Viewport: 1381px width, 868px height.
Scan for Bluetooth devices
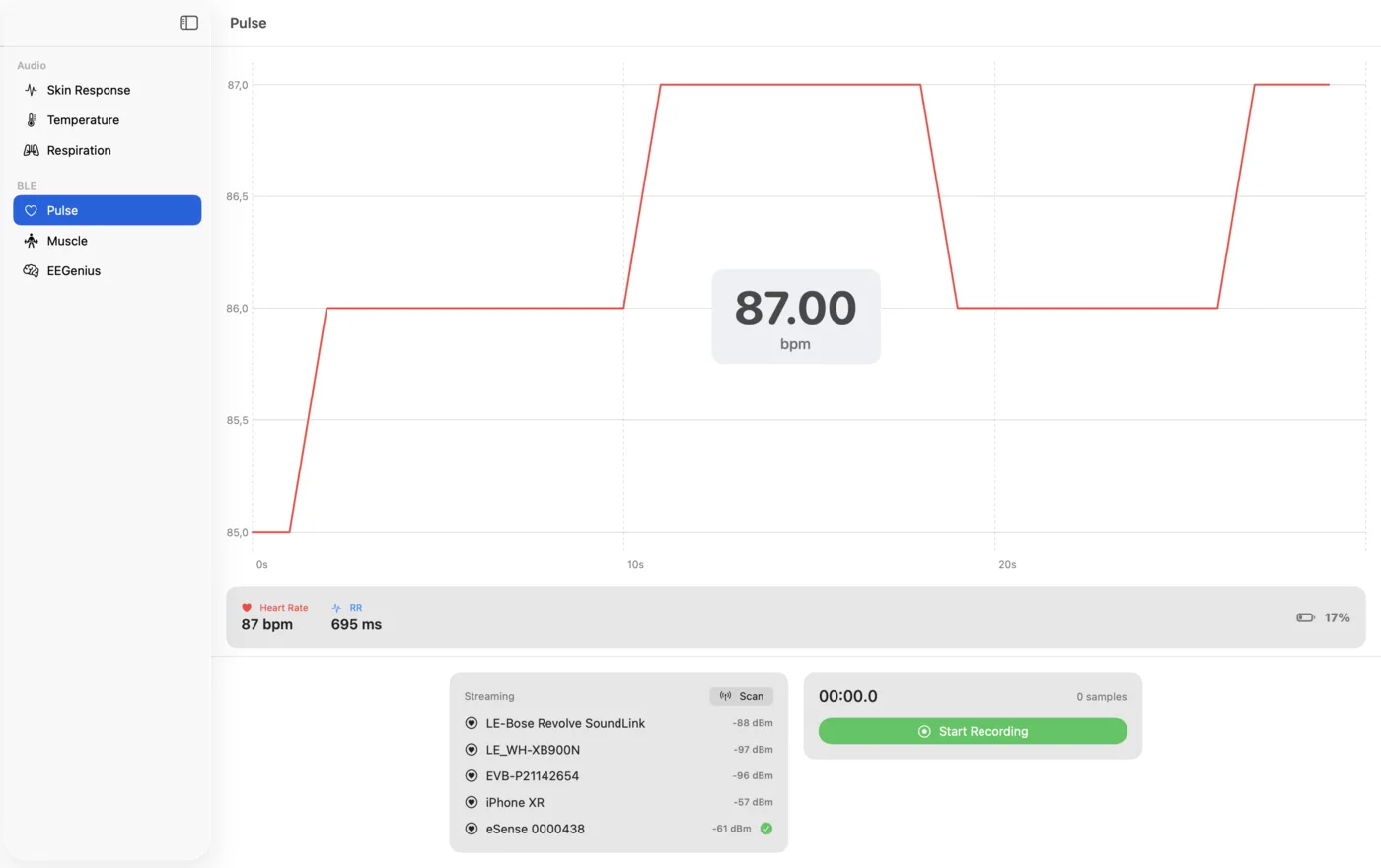tap(741, 696)
